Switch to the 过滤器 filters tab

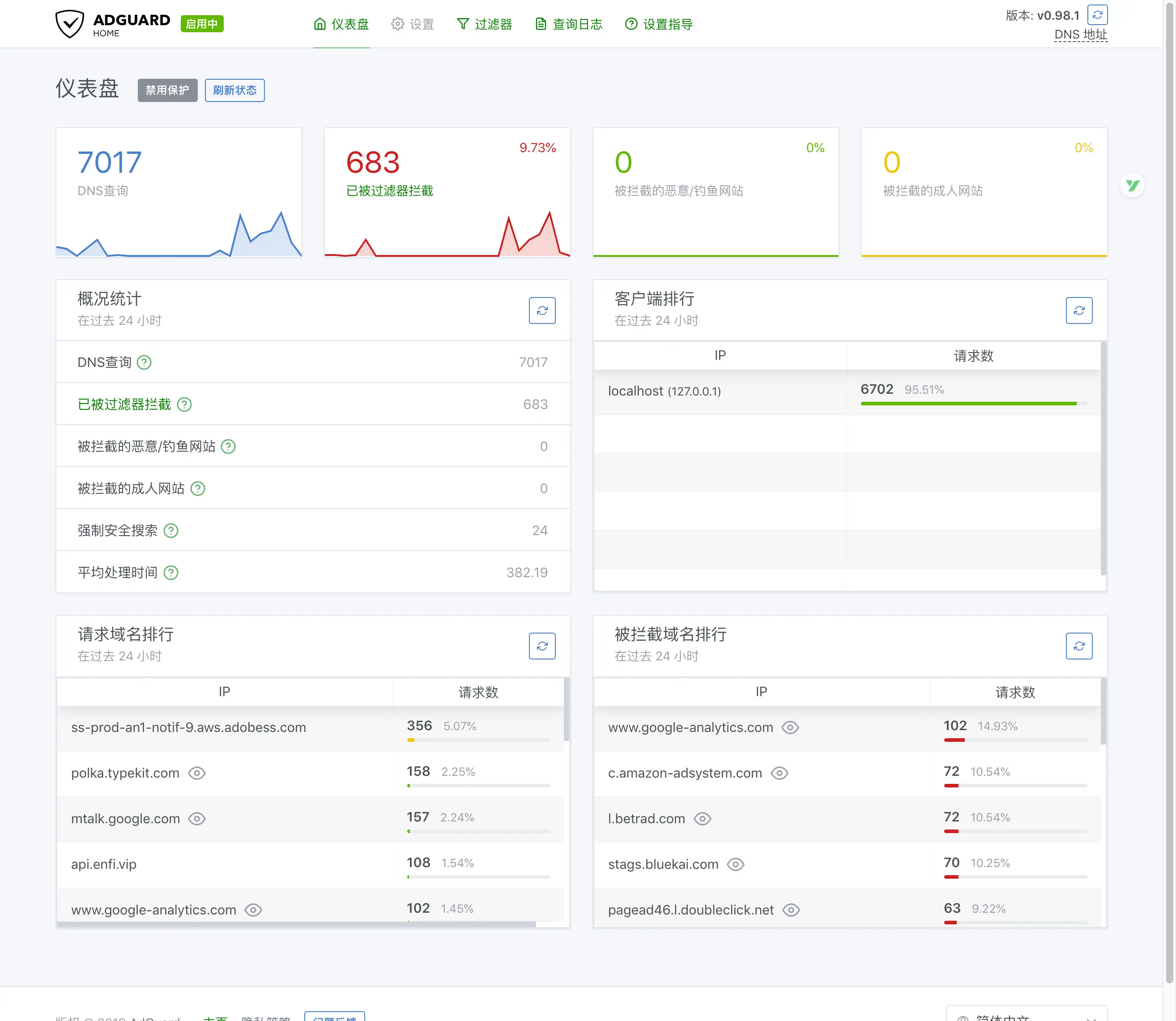484,24
